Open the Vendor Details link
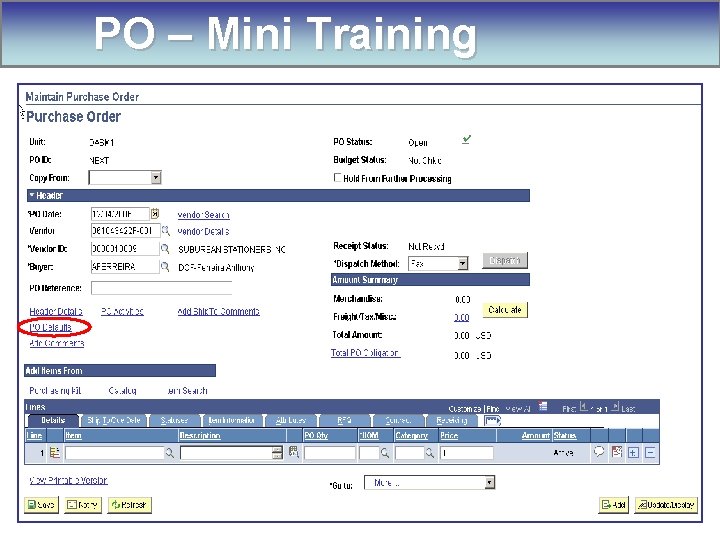Viewport: 720px width, 540px height. pyautogui.click(x=203, y=231)
